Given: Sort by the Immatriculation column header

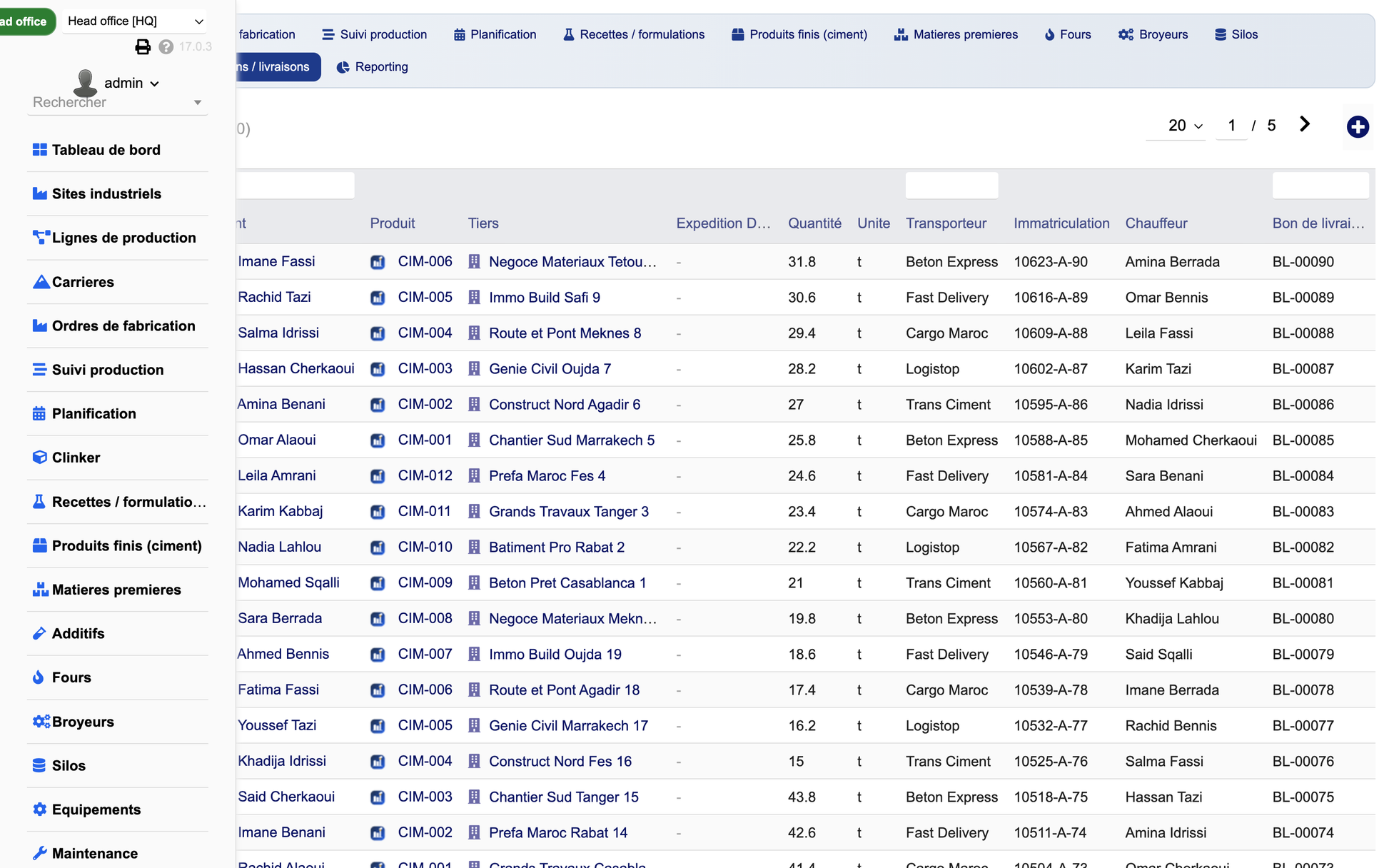Looking at the screenshot, I should 1061,223.
